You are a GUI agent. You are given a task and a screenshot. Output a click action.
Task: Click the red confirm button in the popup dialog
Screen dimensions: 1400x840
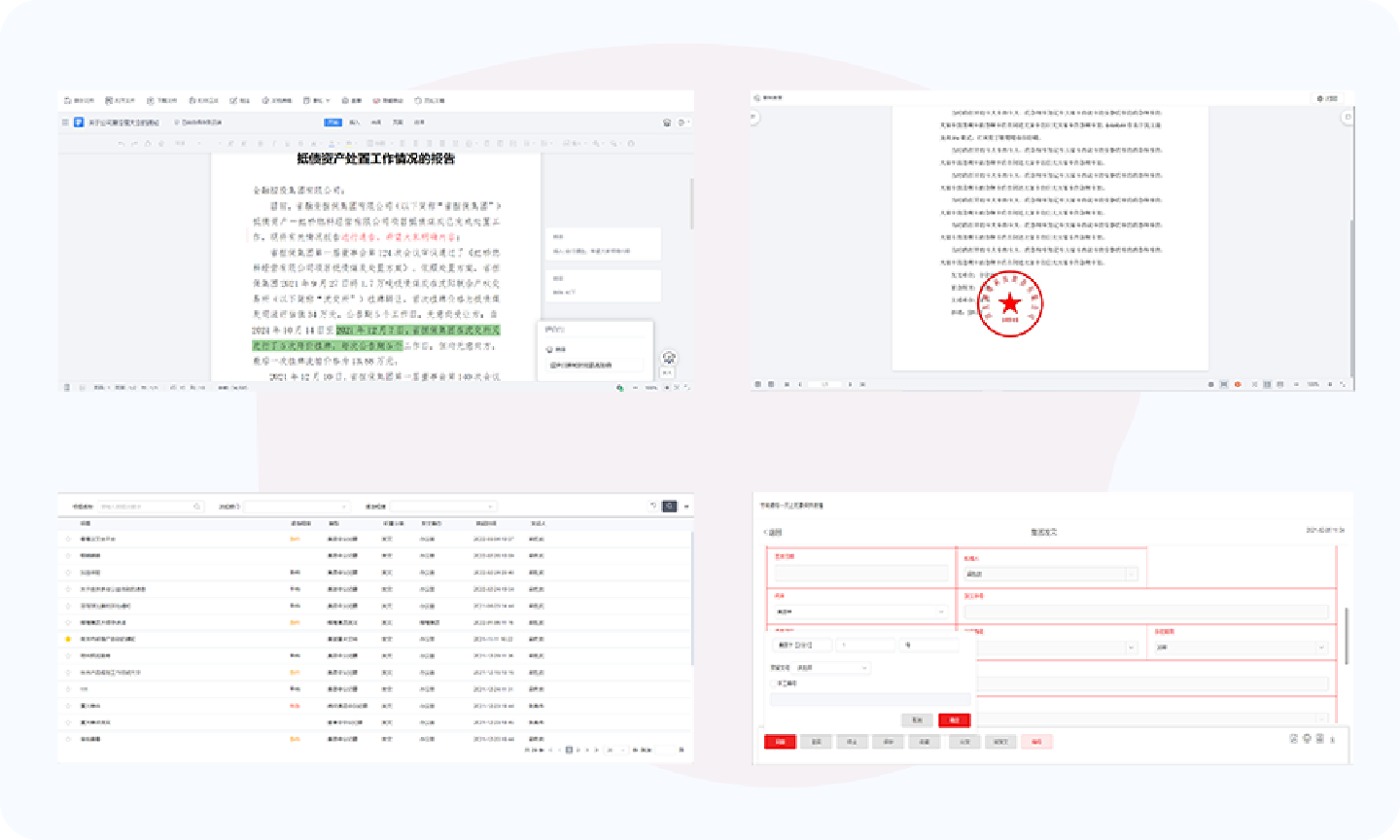(x=954, y=720)
